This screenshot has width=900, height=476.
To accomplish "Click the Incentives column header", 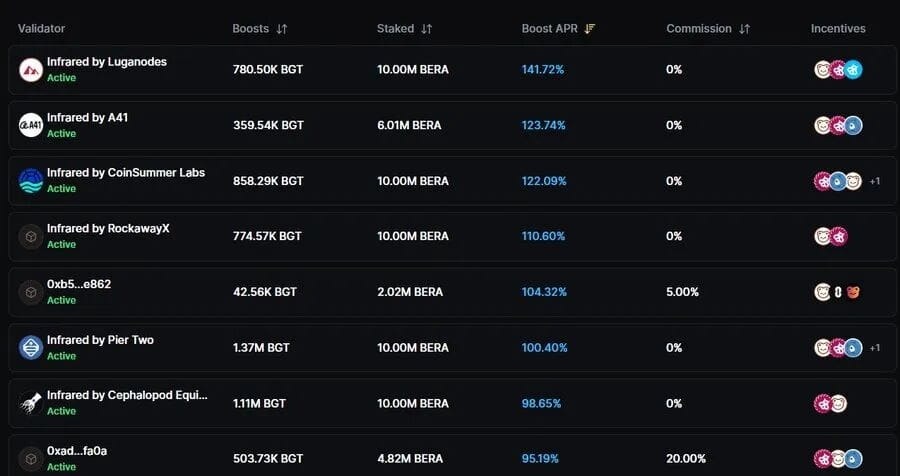I will coord(838,29).
